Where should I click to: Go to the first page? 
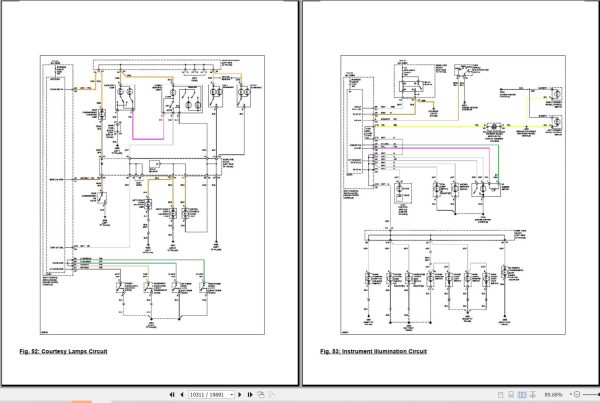point(172,395)
